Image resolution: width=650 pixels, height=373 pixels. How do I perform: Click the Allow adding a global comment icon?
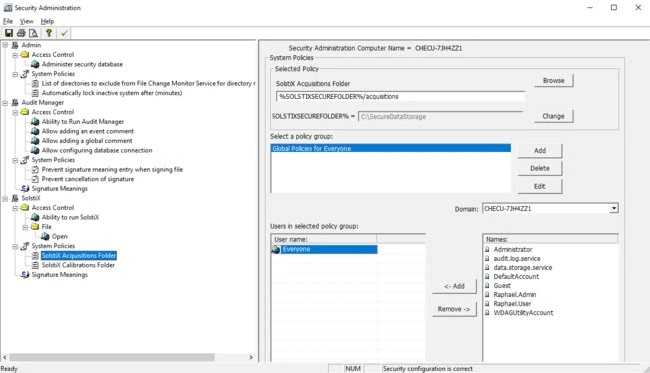(35, 140)
